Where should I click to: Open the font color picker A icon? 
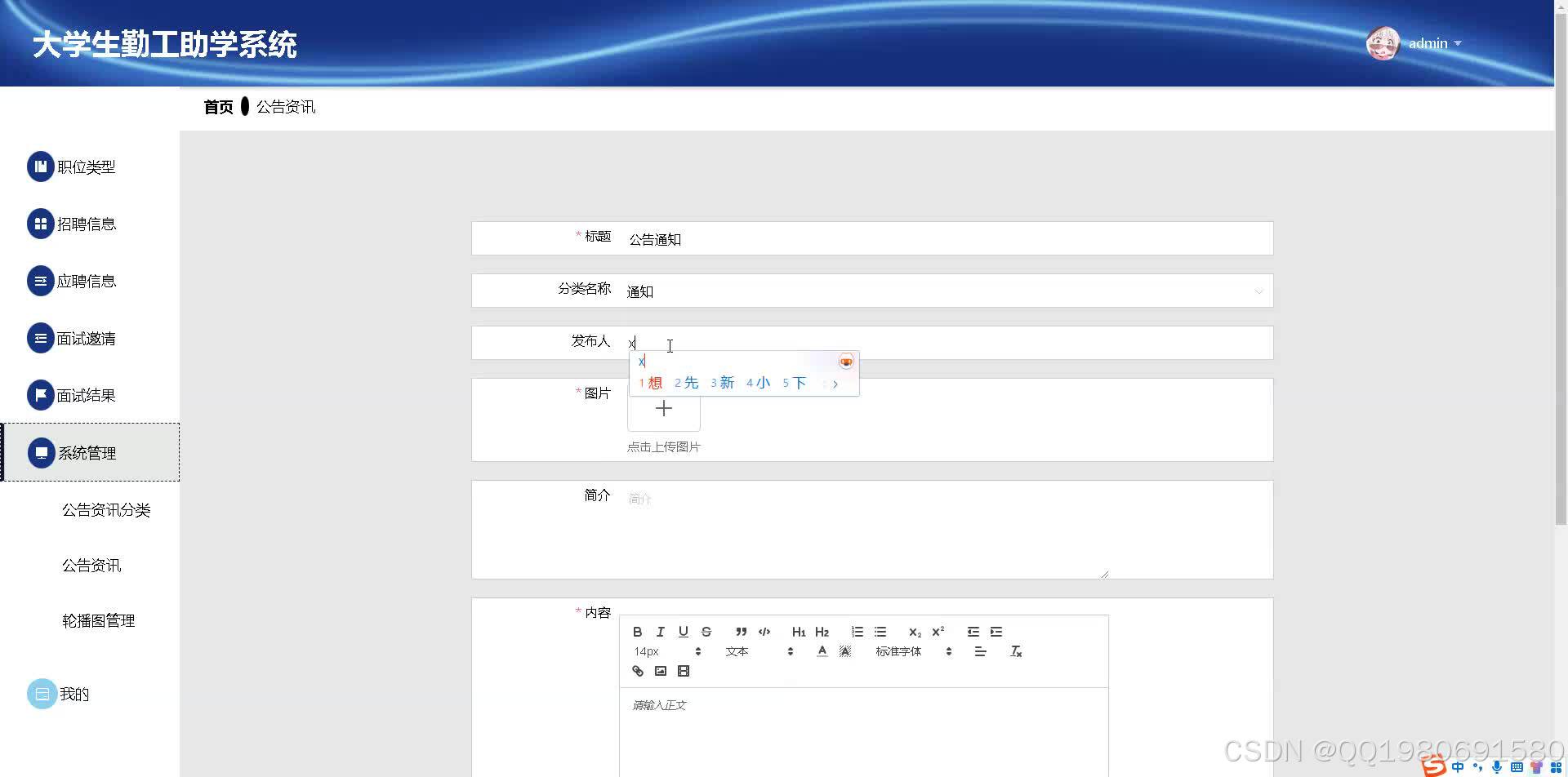pos(822,650)
